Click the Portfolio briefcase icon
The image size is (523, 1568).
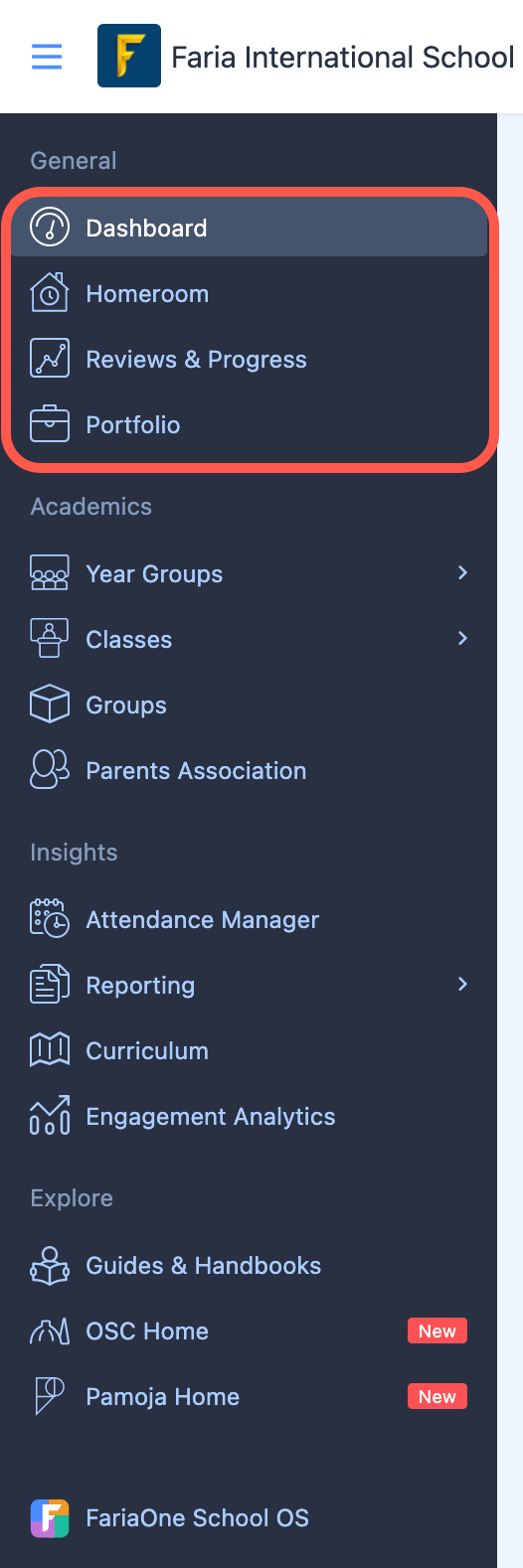(x=50, y=424)
